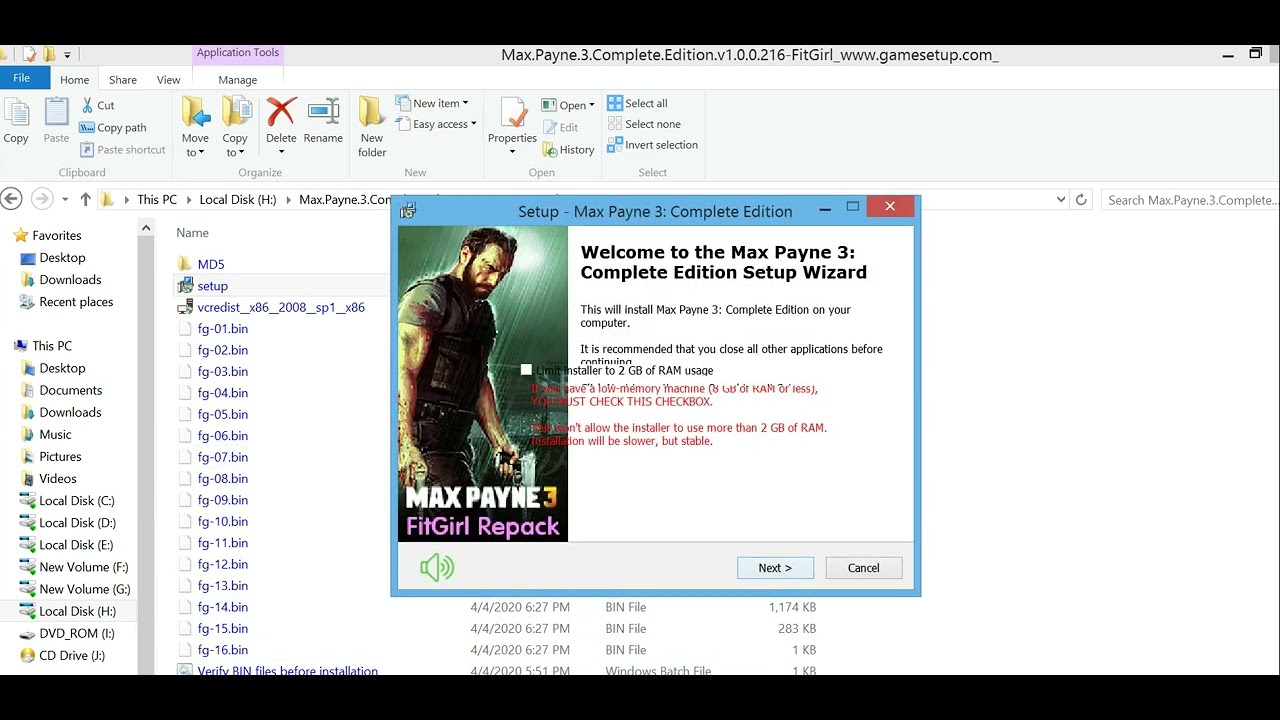
Task: Open the recent locations dropdown arrow
Action: click(x=65, y=200)
